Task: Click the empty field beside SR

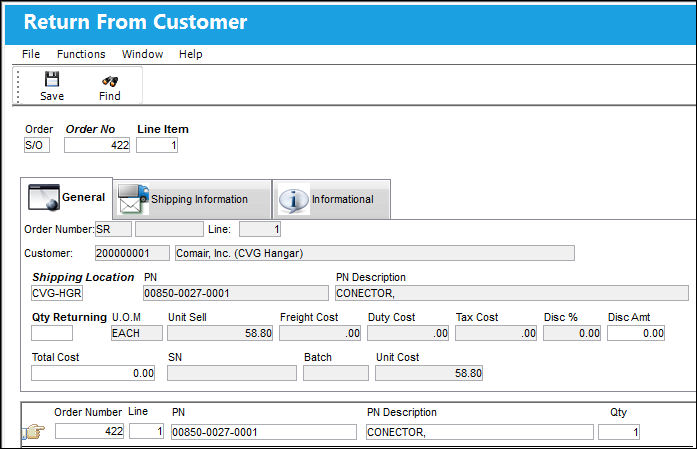Action: coord(169,229)
